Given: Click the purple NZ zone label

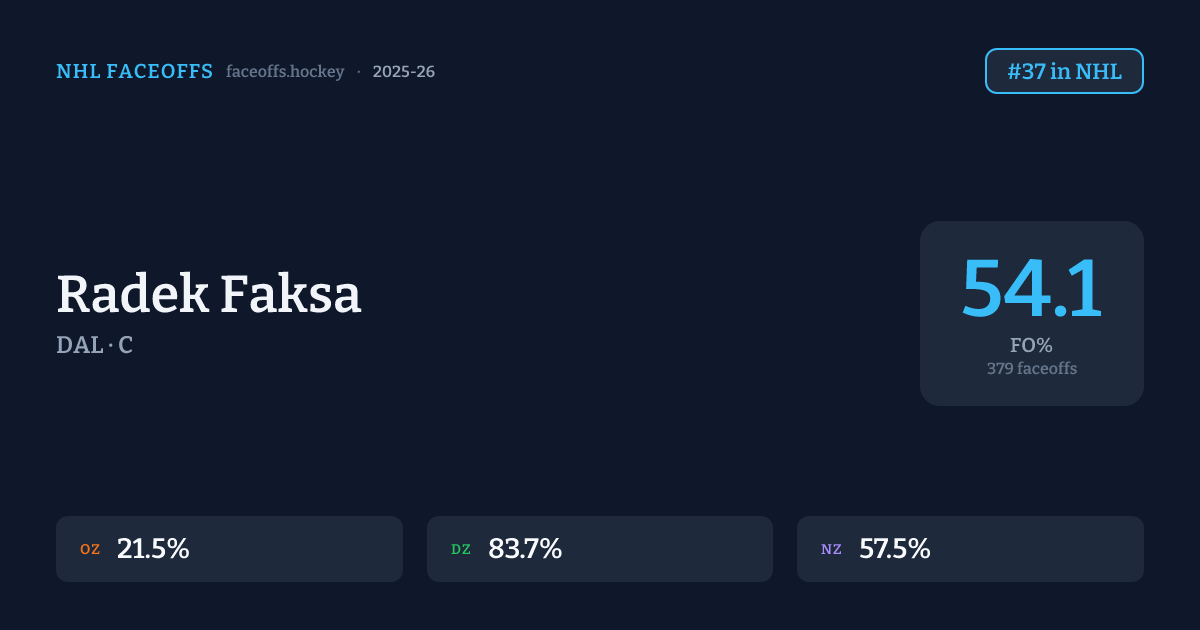Looking at the screenshot, I should point(831,549).
